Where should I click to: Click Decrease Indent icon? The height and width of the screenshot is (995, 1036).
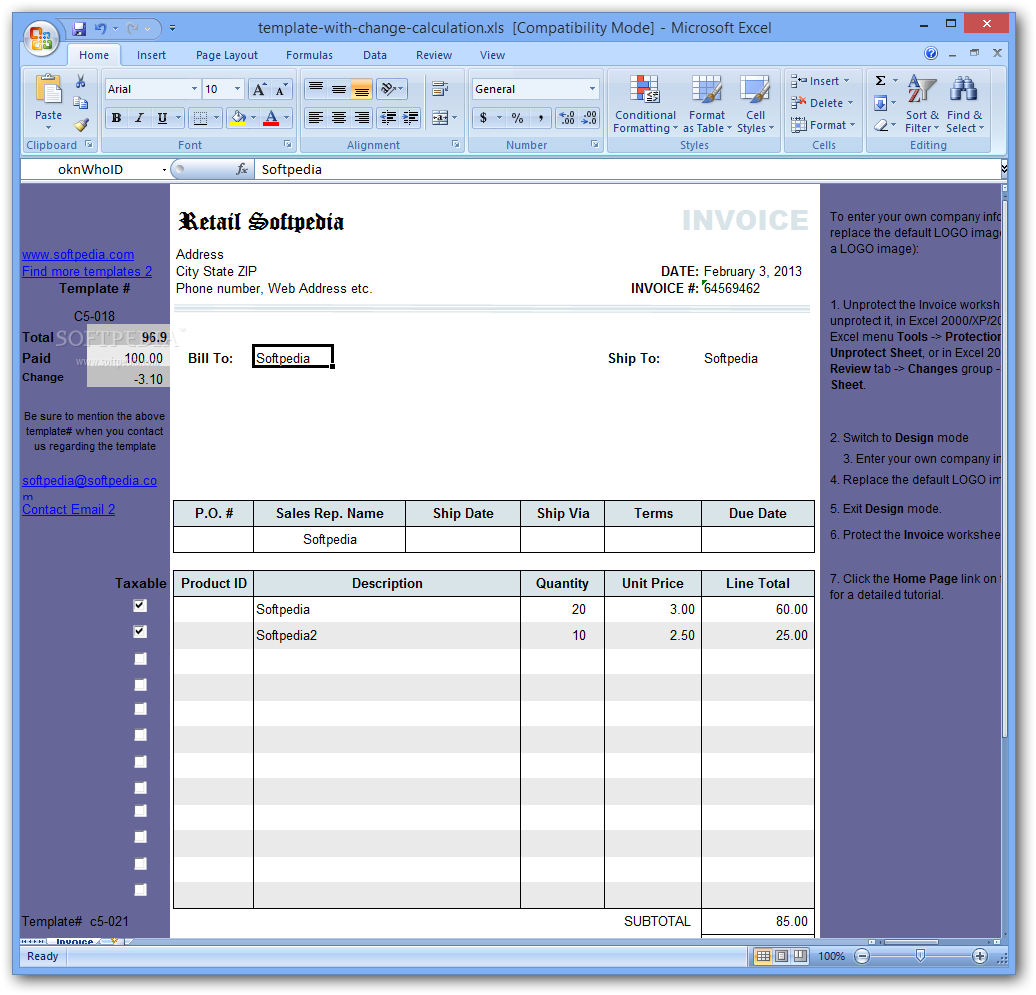tap(388, 118)
